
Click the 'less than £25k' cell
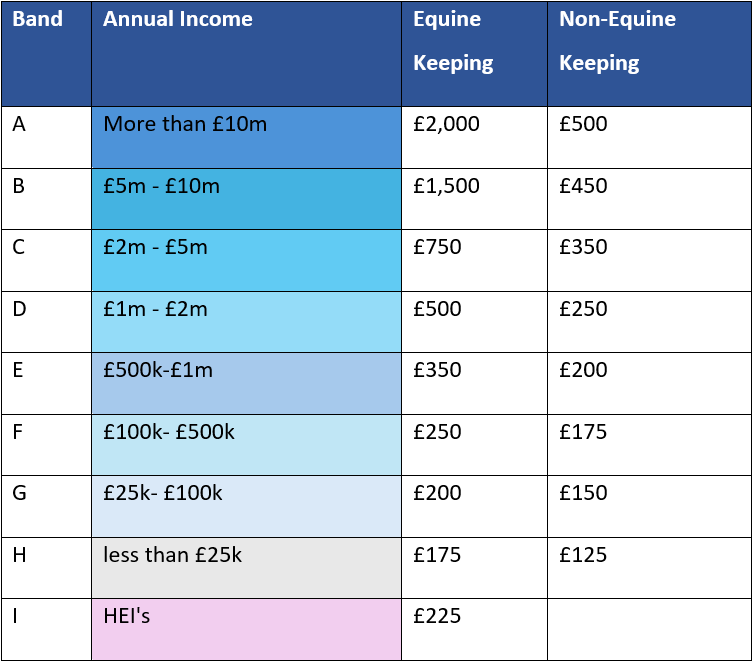246,568
